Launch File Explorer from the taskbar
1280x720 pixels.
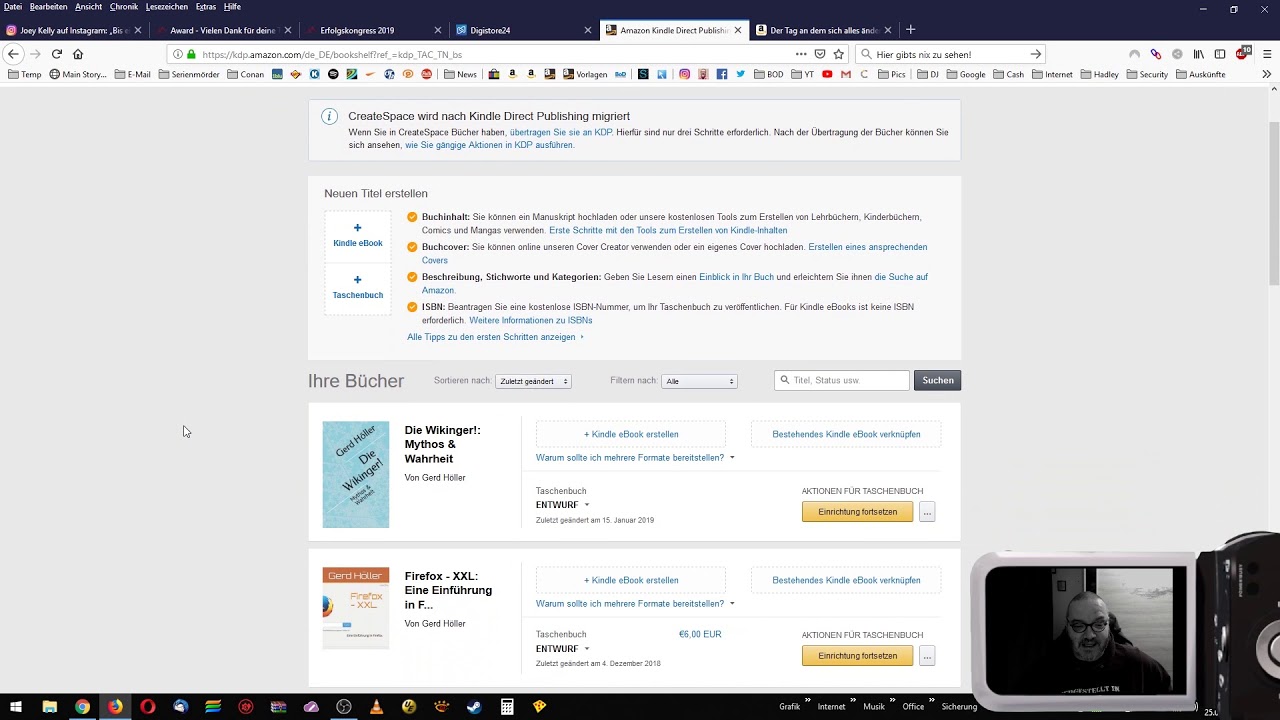tap(49, 706)
